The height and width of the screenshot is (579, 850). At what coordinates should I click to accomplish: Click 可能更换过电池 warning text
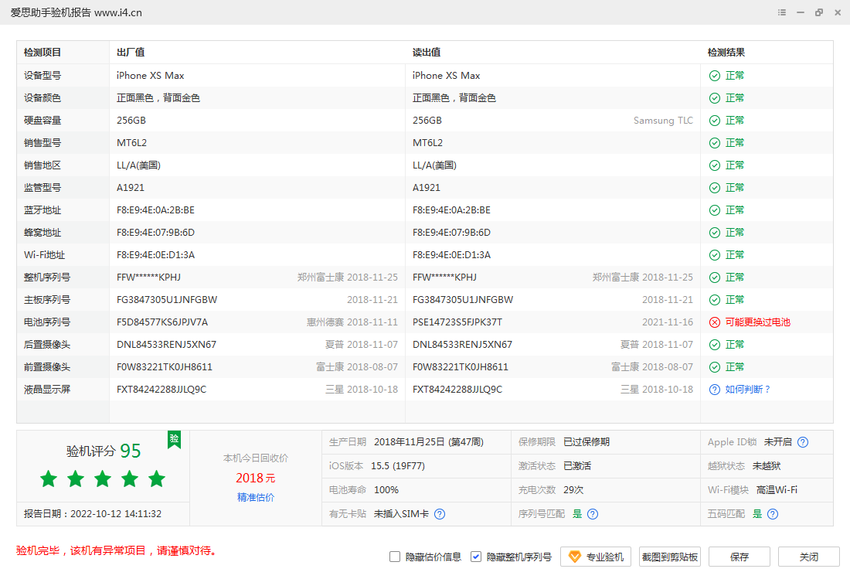757,322
